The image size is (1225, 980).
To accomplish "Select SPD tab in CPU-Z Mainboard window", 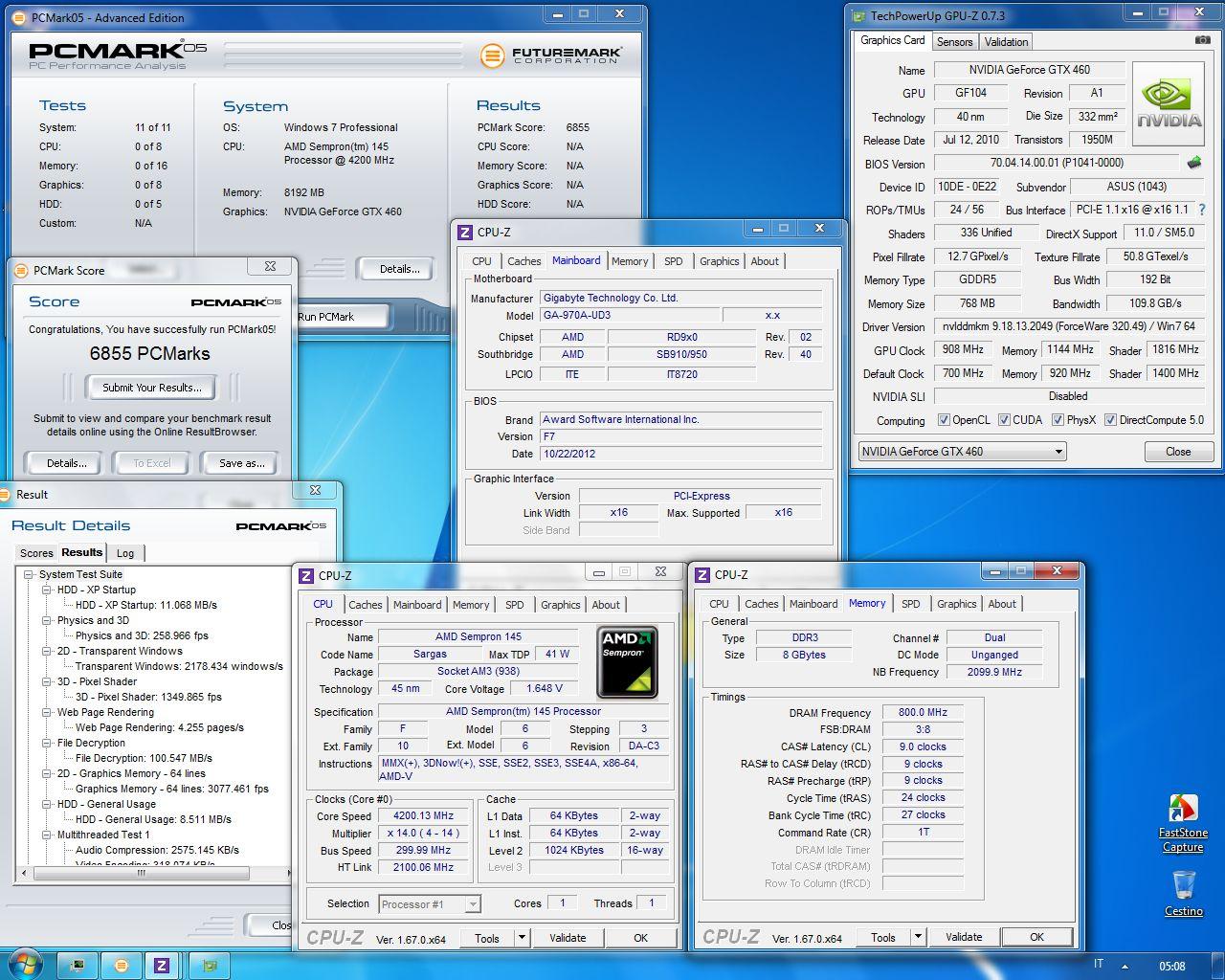I will [674, 261].
